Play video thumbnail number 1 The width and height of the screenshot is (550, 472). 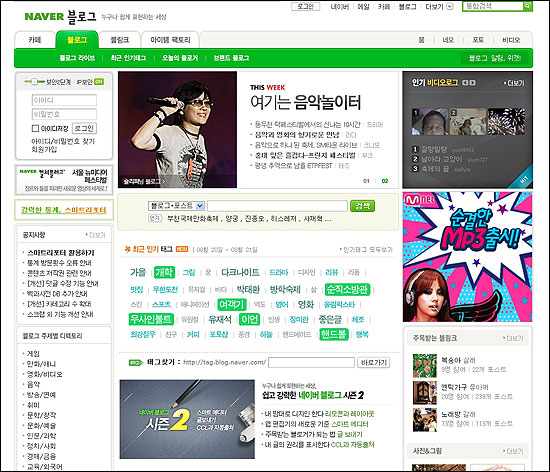430,122
